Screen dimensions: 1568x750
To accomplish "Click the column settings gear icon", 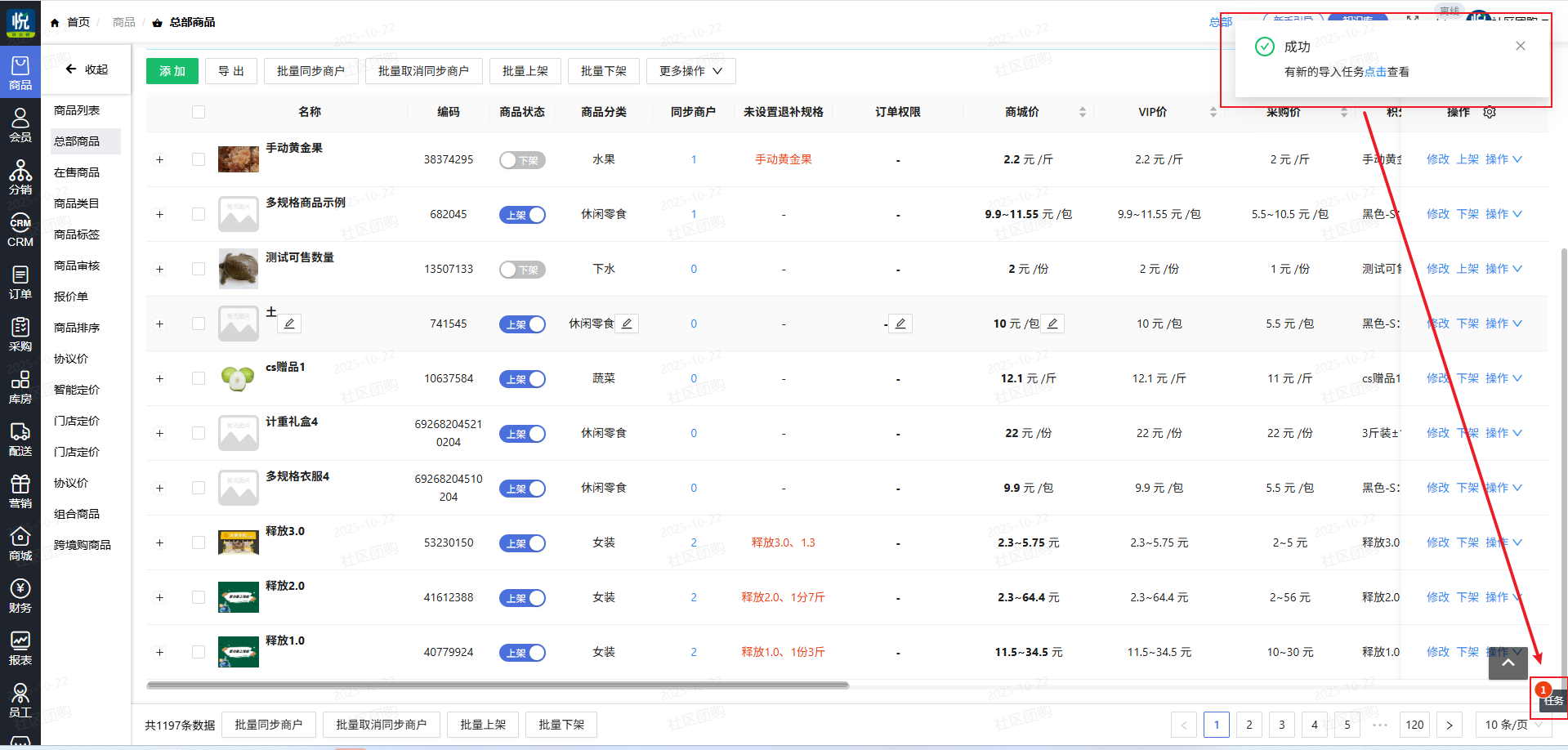I will point(1490,113).
